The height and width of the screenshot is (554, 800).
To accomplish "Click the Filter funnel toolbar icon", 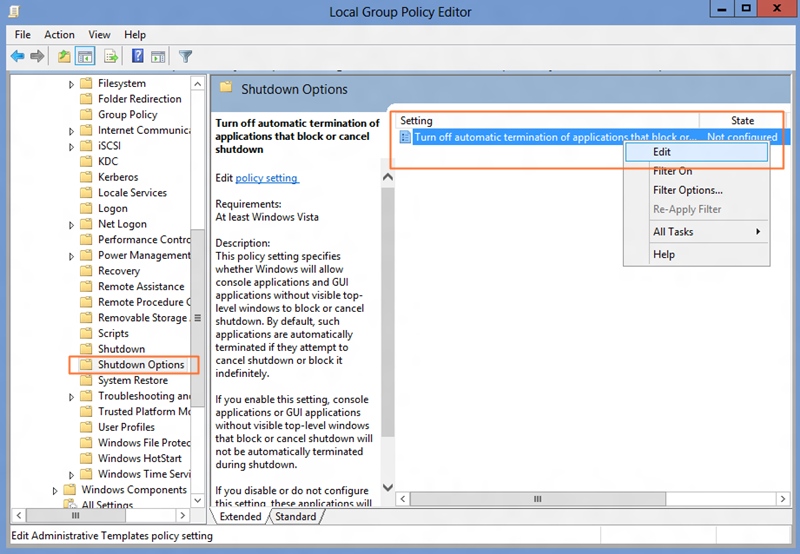I will 185,56.
